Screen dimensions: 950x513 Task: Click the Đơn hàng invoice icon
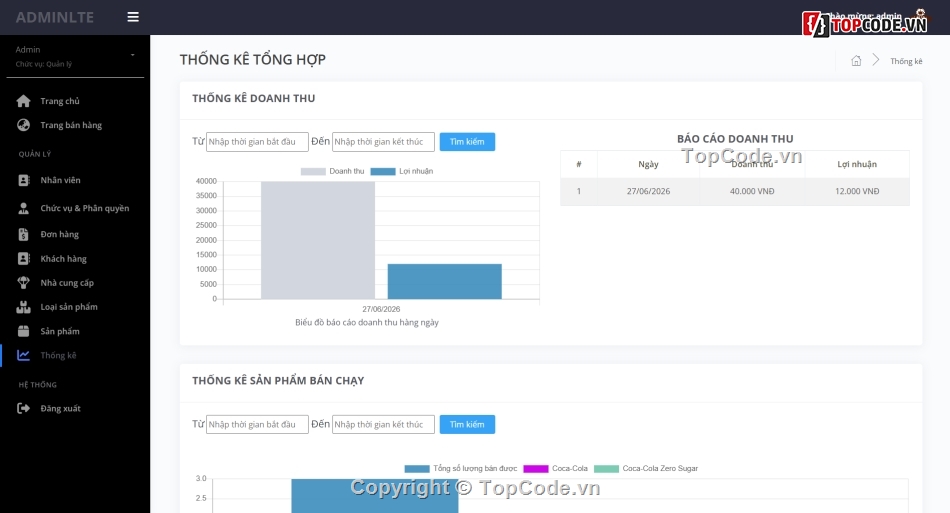click(24, 234)
